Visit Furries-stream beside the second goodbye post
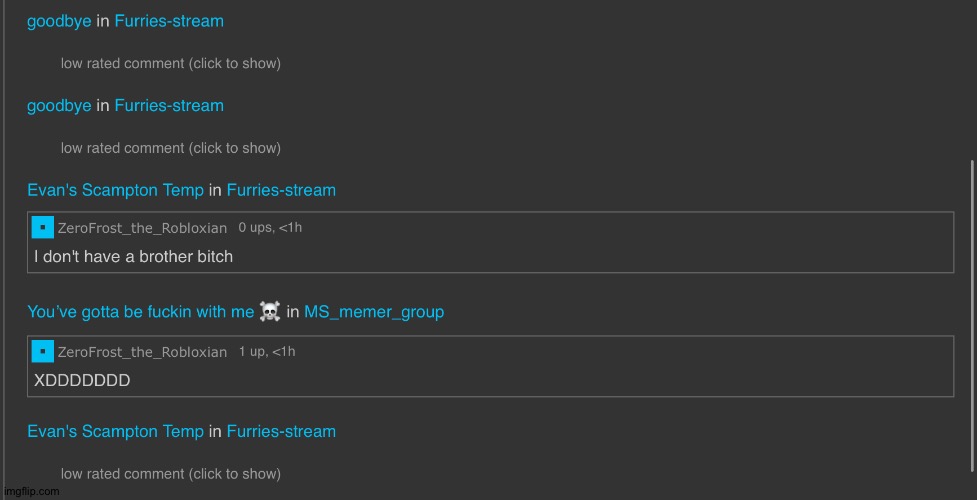Image resolution: width=977 pixels, height=500 pixels. 169,105
